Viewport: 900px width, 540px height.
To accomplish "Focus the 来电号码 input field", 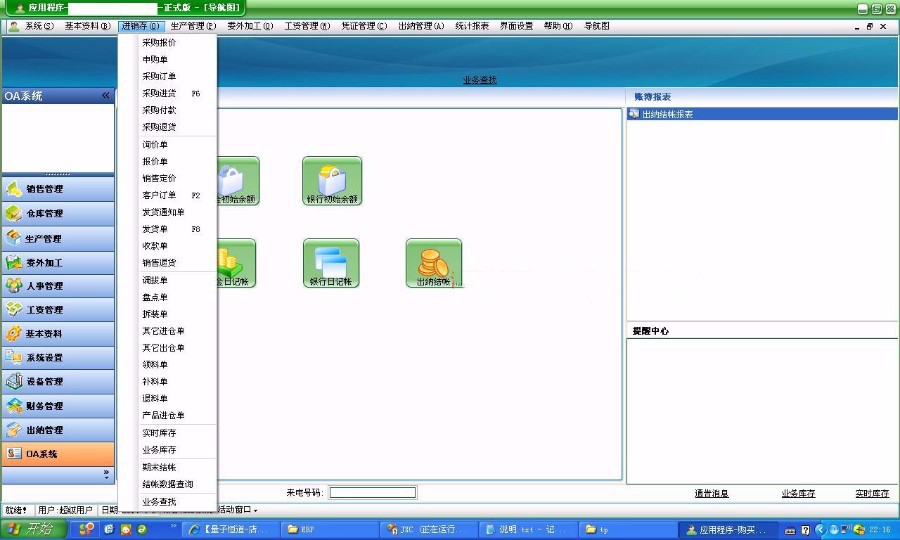I will 373,492.
